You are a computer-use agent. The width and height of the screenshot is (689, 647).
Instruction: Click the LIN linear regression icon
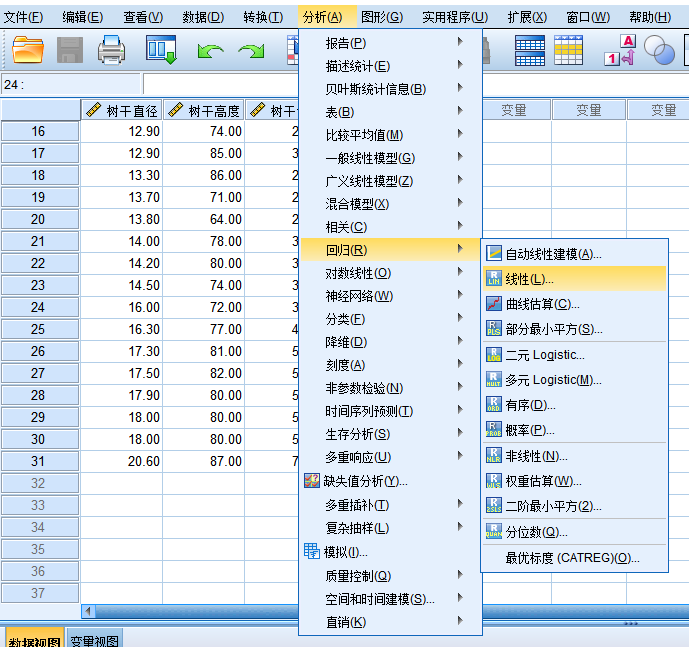tap(494, 279)
